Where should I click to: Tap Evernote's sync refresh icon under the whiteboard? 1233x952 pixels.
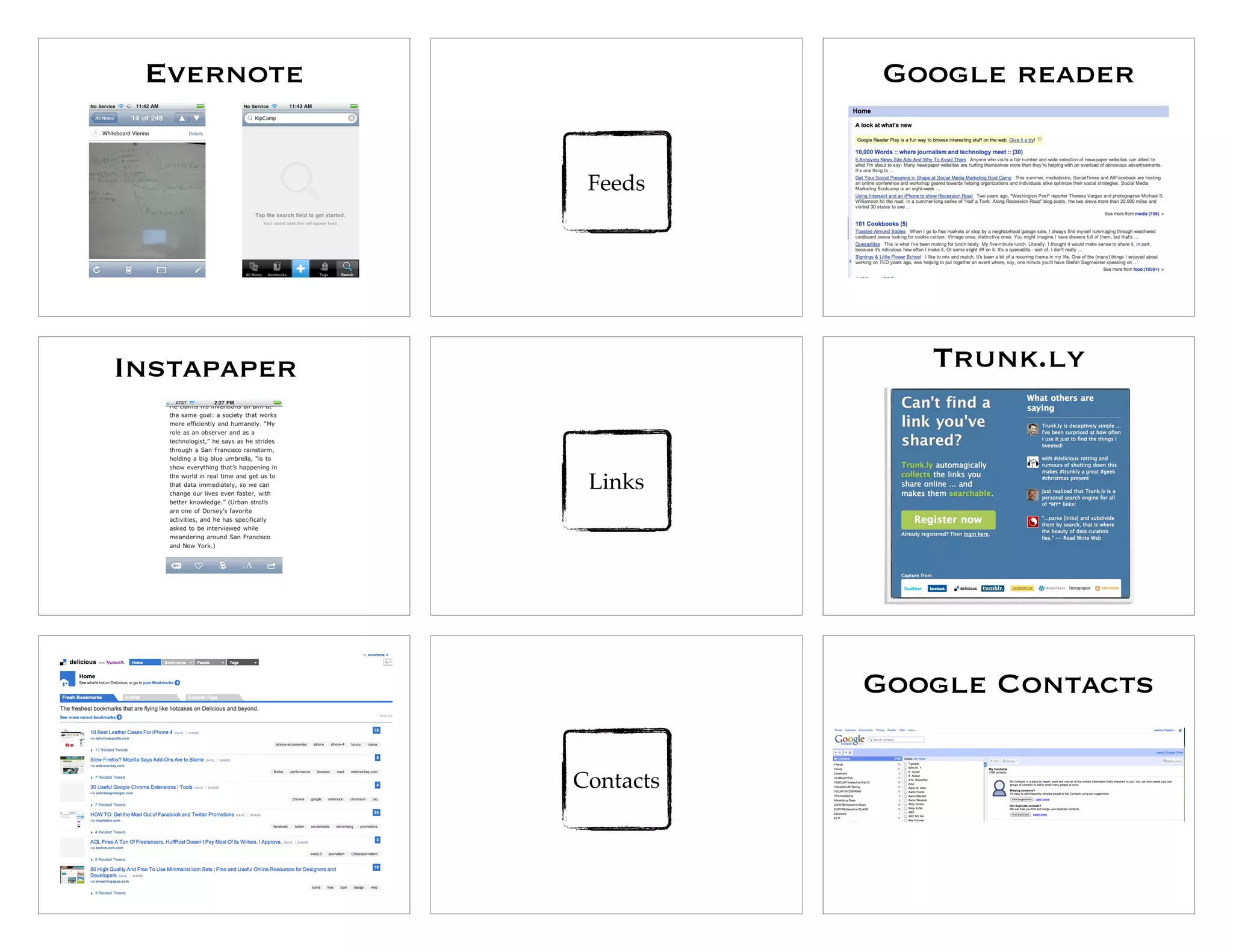coord(96,270)
